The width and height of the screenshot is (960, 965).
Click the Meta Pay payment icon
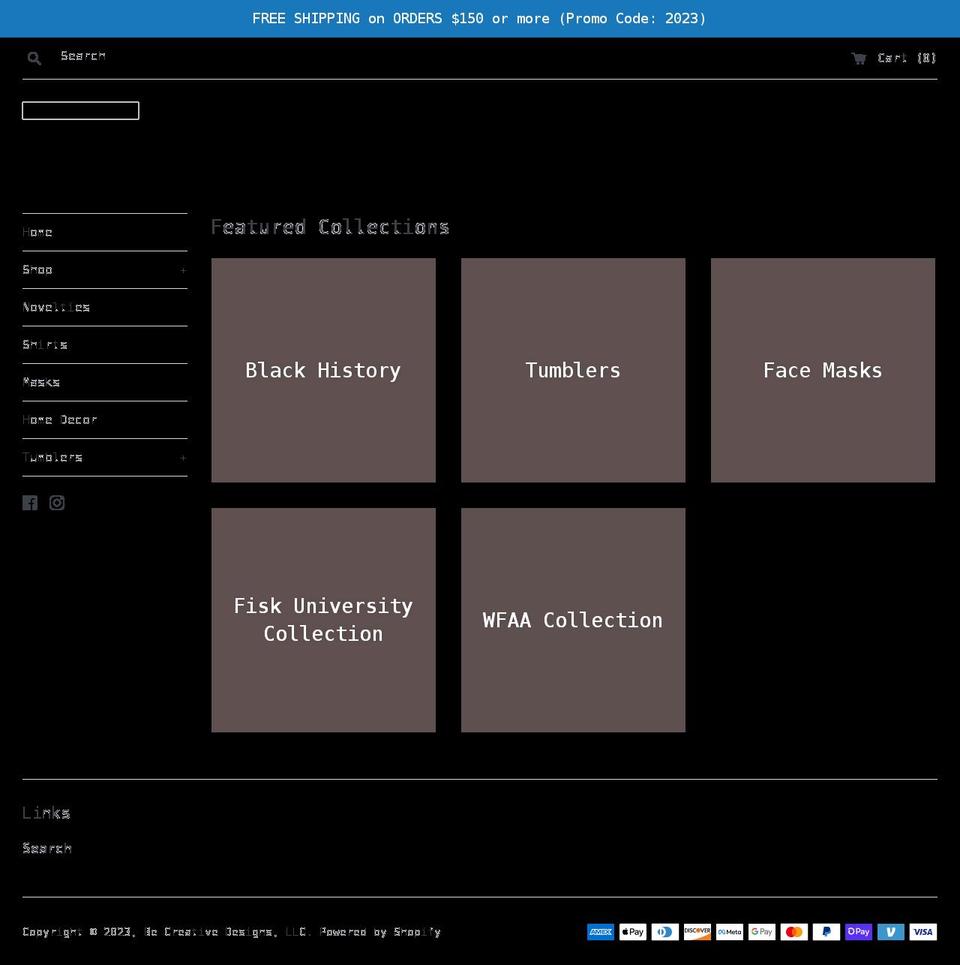(x=730, y=932)
